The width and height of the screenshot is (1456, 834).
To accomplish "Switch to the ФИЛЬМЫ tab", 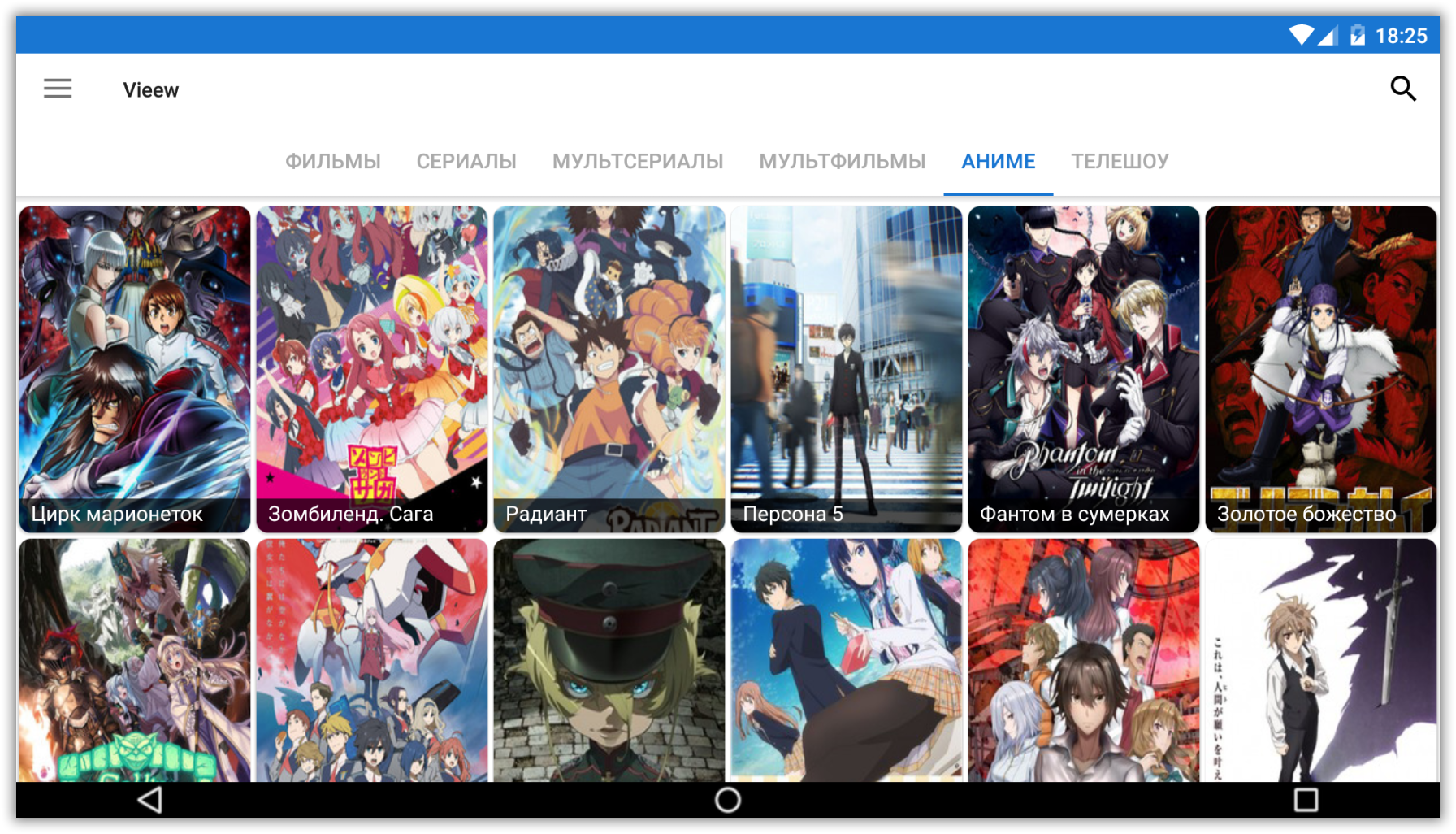I will [332, 161].
